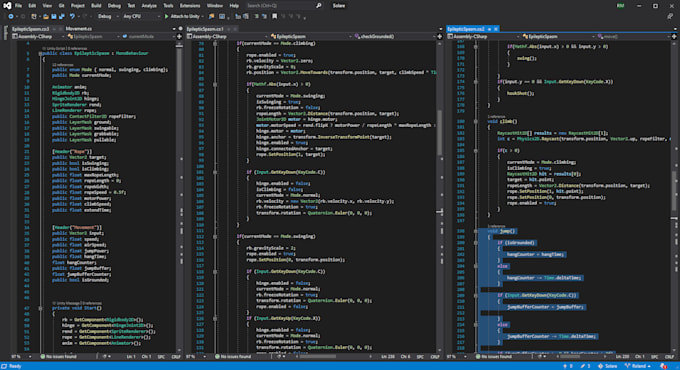Open the tab list dropdown of the left pane
680x370 pixels.
click(174, 29)
